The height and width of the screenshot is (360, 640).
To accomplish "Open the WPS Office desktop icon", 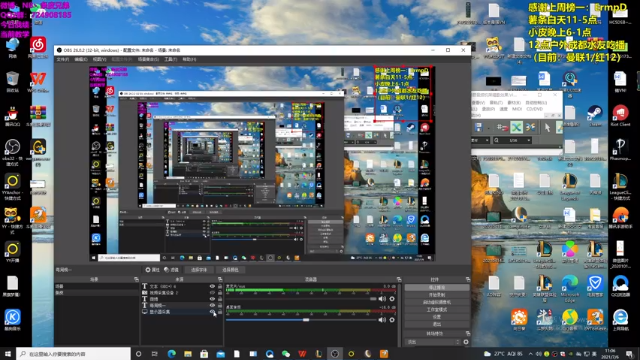I will click(38, 82).
